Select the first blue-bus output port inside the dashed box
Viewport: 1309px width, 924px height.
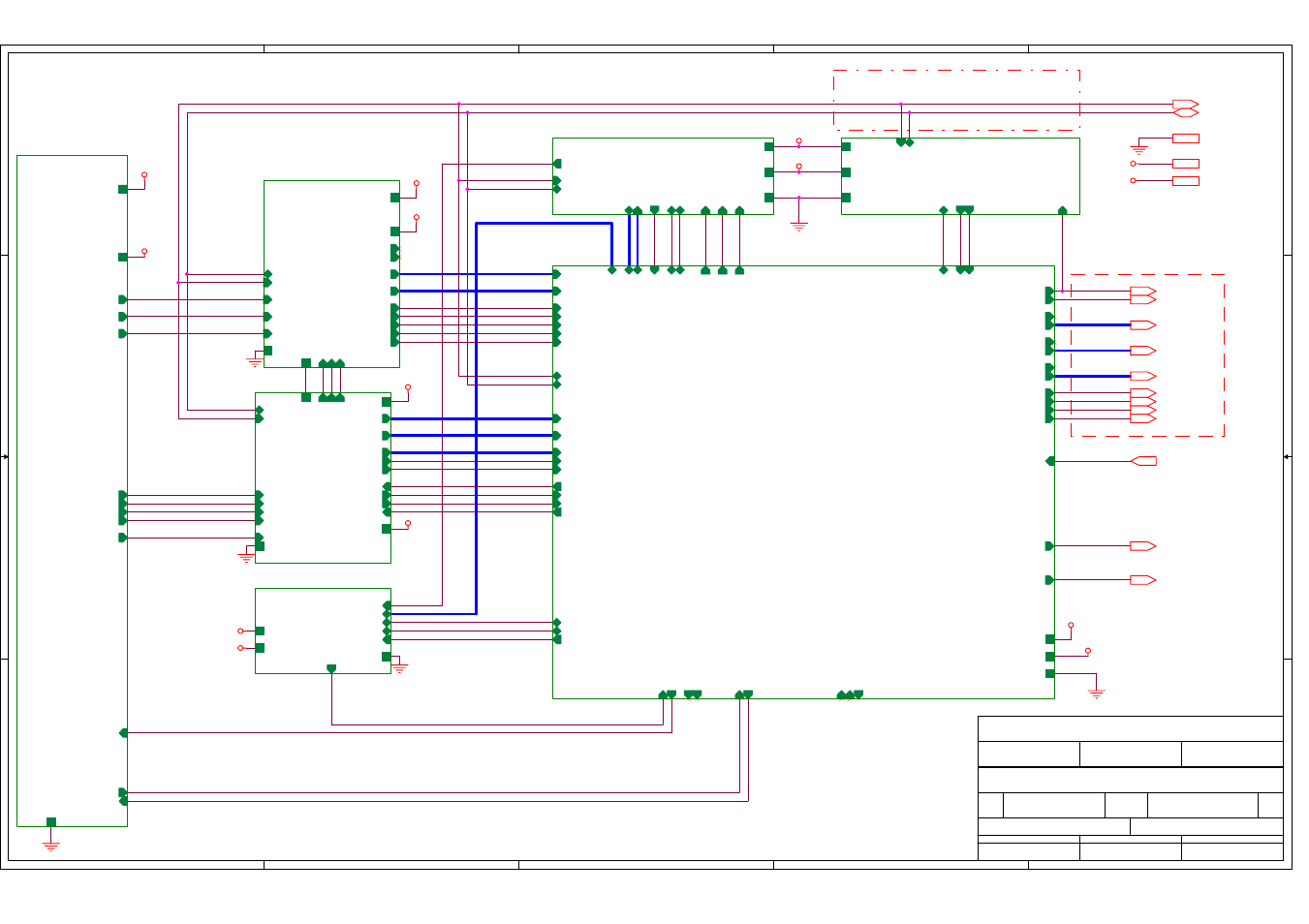pyautogui.click(x=1143, y=325)
